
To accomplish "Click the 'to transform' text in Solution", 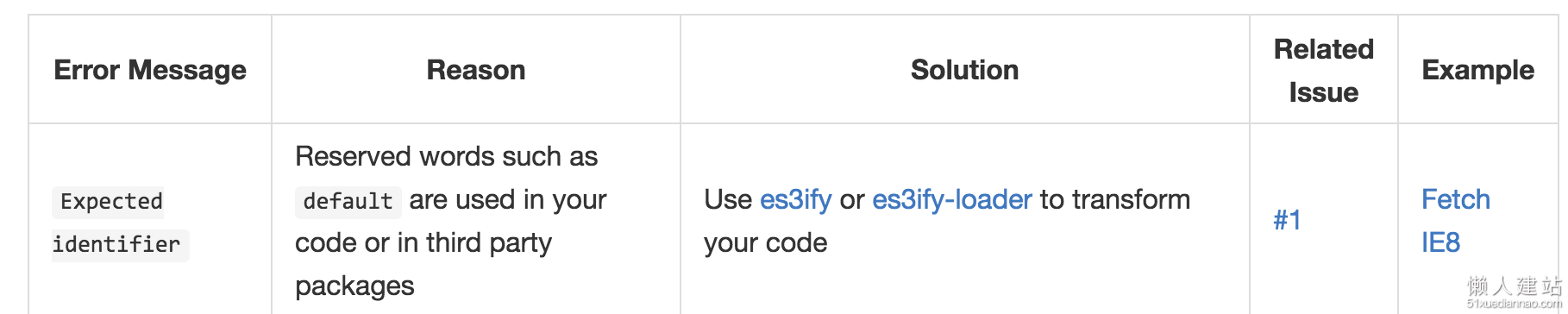I will (1114, 200).
